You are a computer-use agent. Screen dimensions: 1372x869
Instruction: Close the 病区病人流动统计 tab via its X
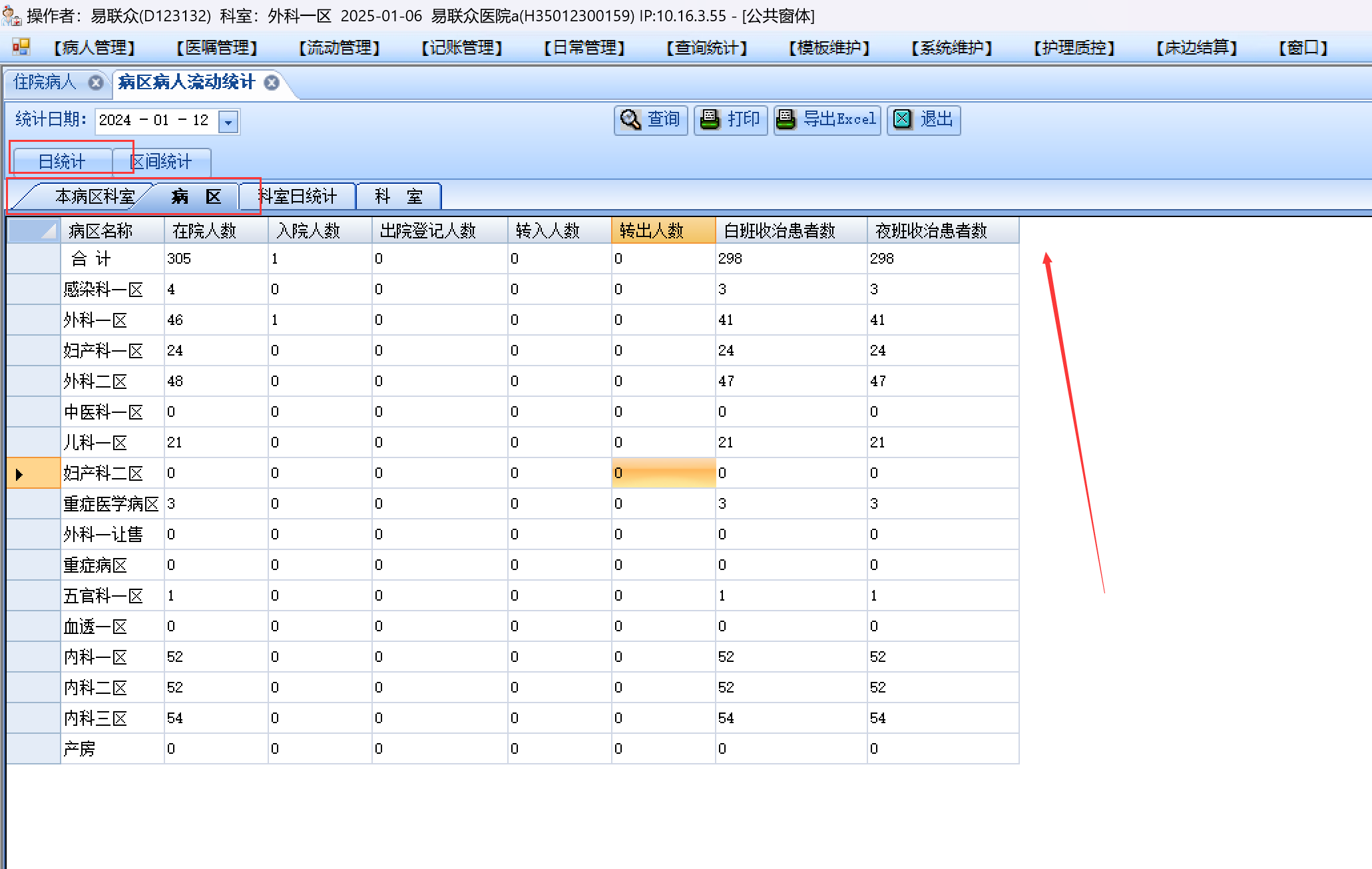point(272,83)
